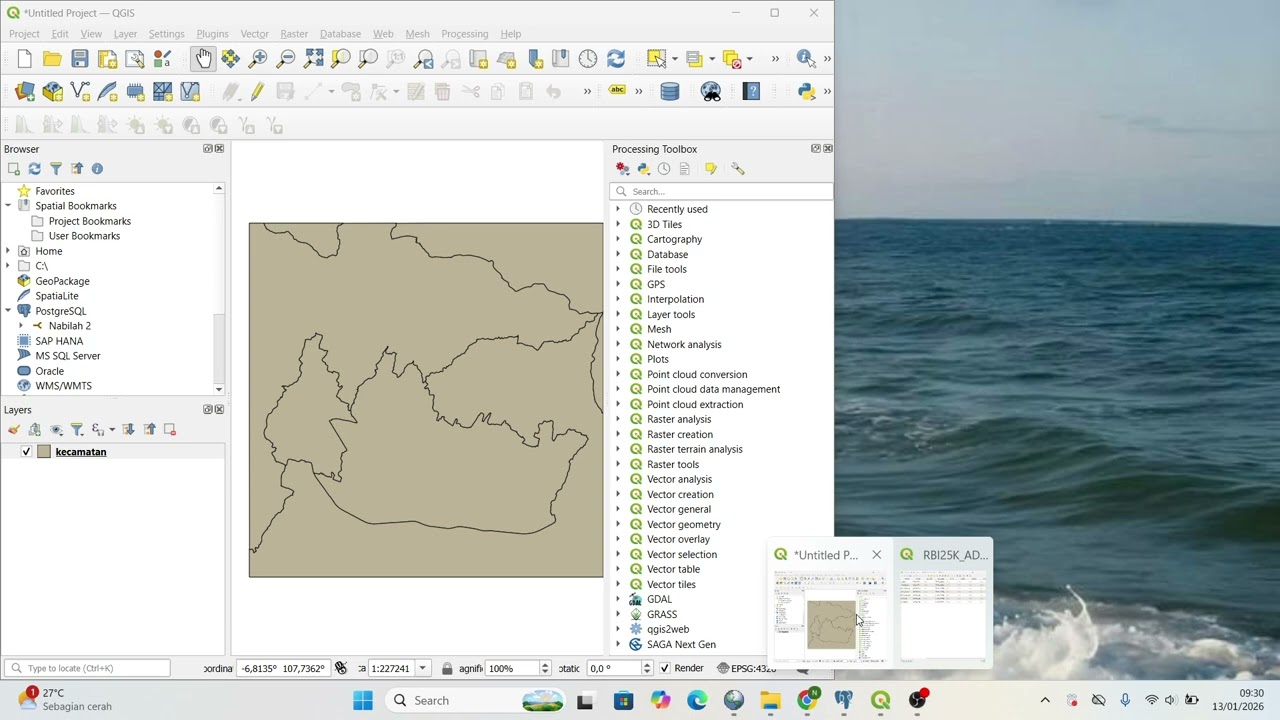
Task: Click the coordinates field in status bar
Action: 284,668
